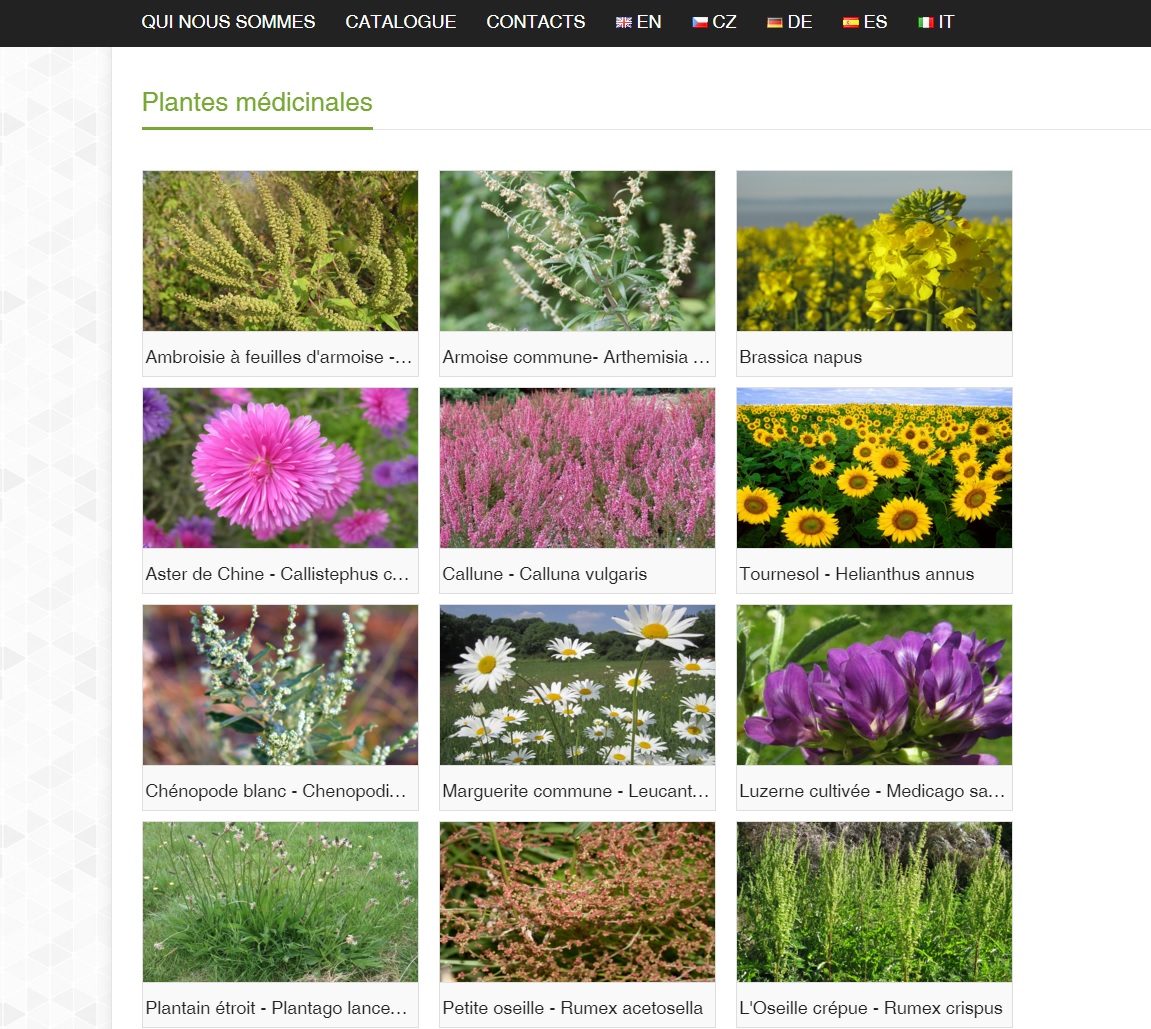Switch language to English via UK flag

pyautogui.click(x=639, y=22)
